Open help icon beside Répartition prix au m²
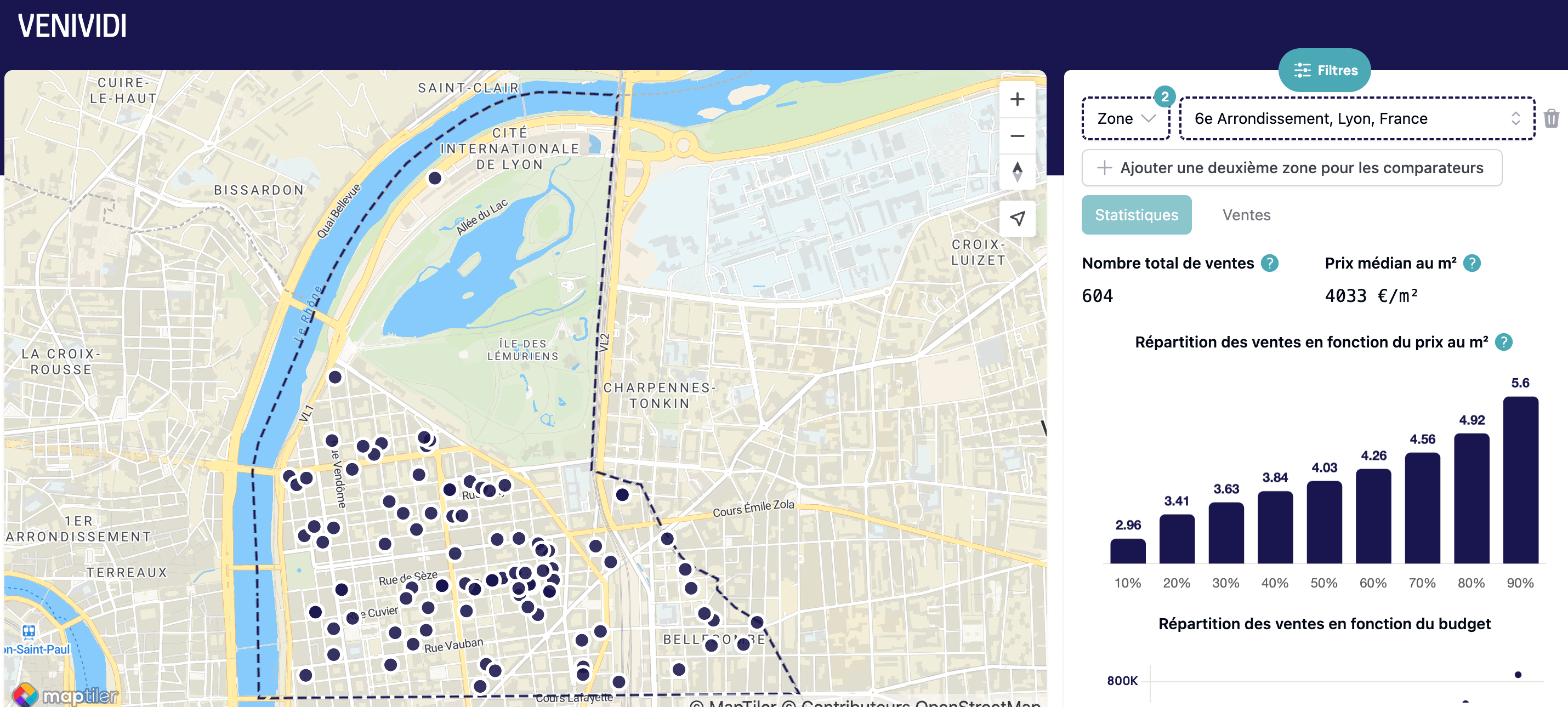 click(1503, 342)
